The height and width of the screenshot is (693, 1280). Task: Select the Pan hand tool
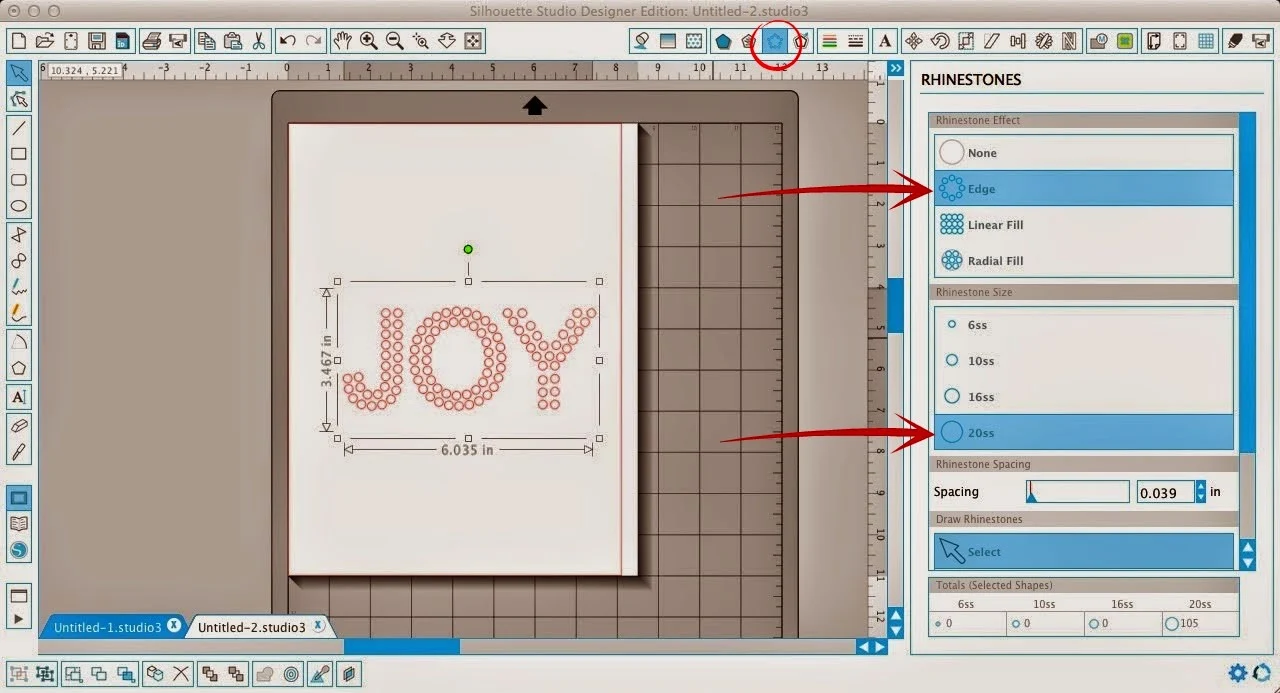(x=343, y=41)
